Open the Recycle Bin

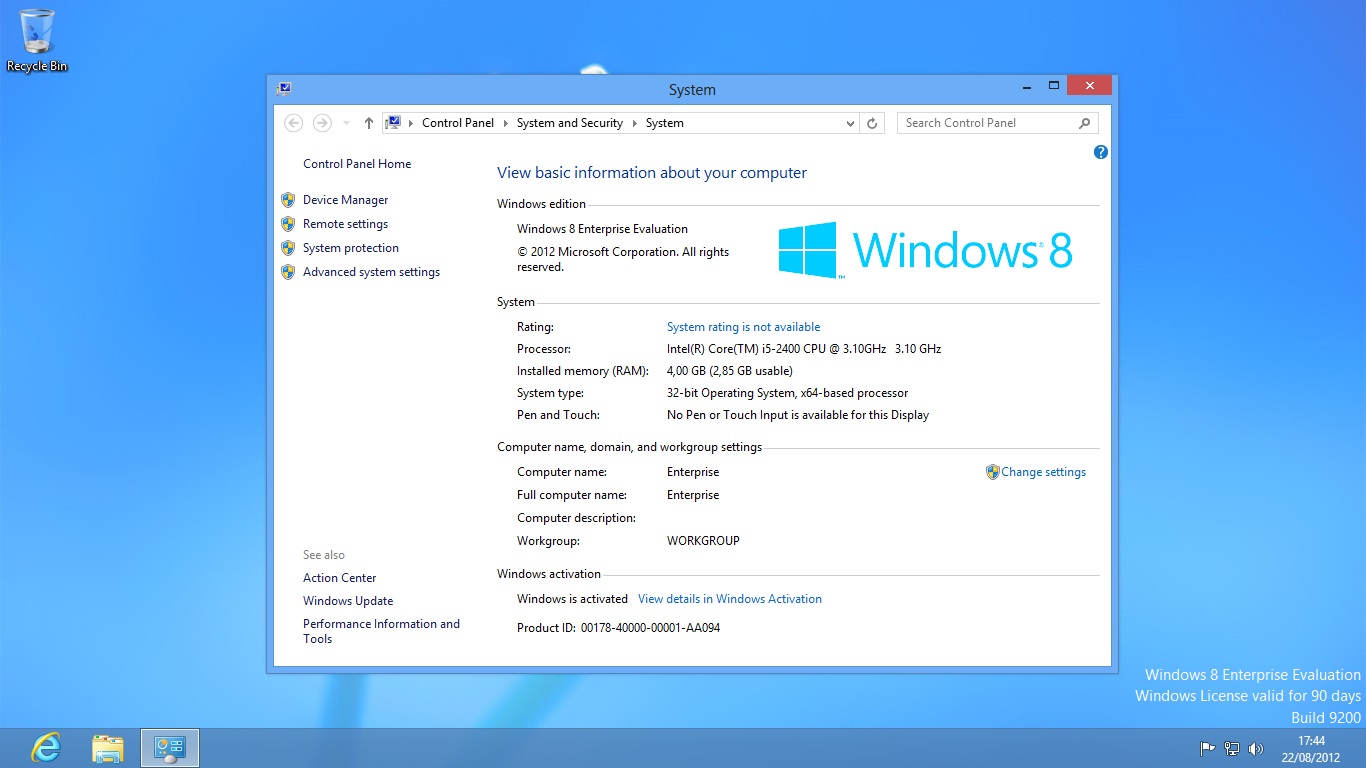point(37,33)
